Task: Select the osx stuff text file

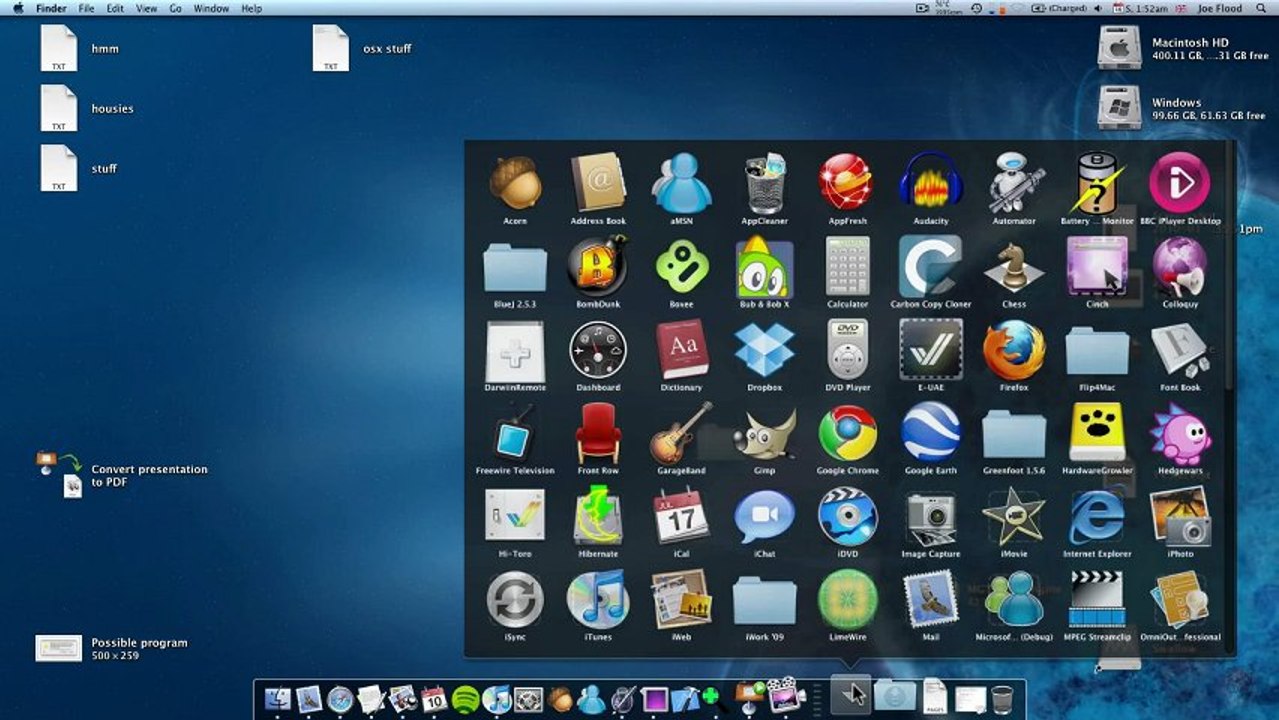Action: click(331, 48)
